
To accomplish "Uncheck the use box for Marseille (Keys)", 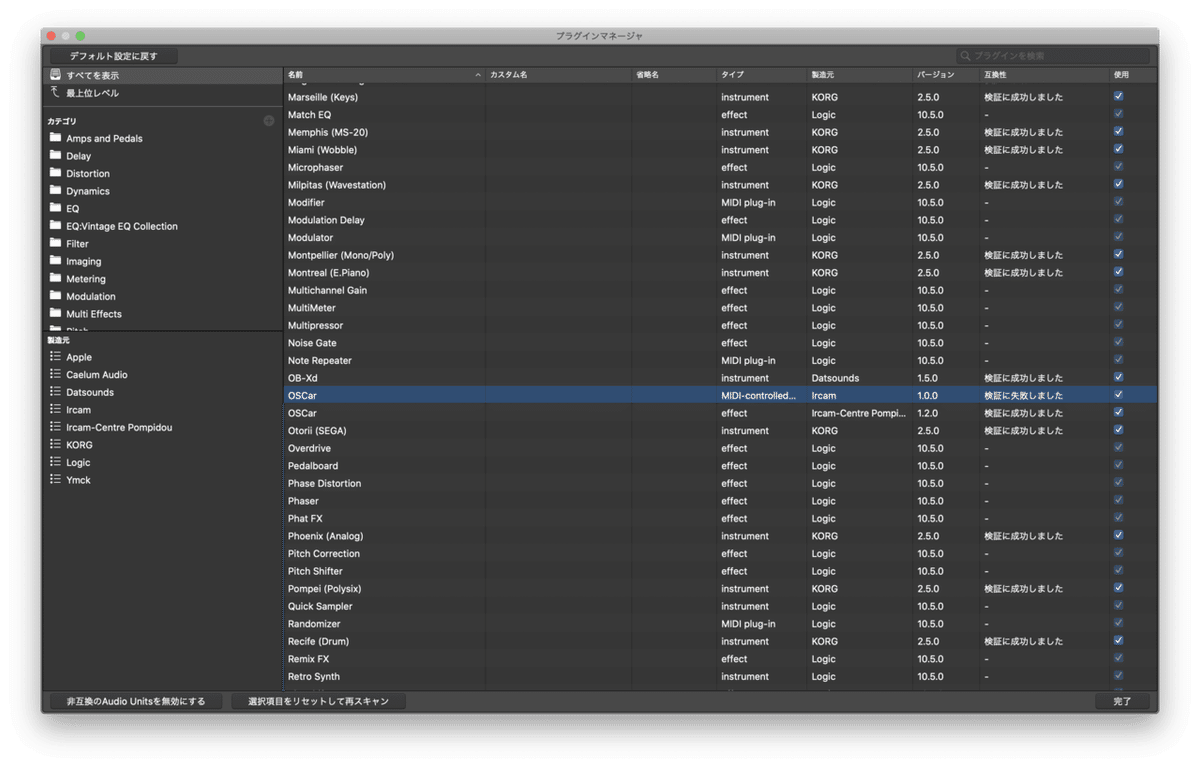I will 1118,97.
